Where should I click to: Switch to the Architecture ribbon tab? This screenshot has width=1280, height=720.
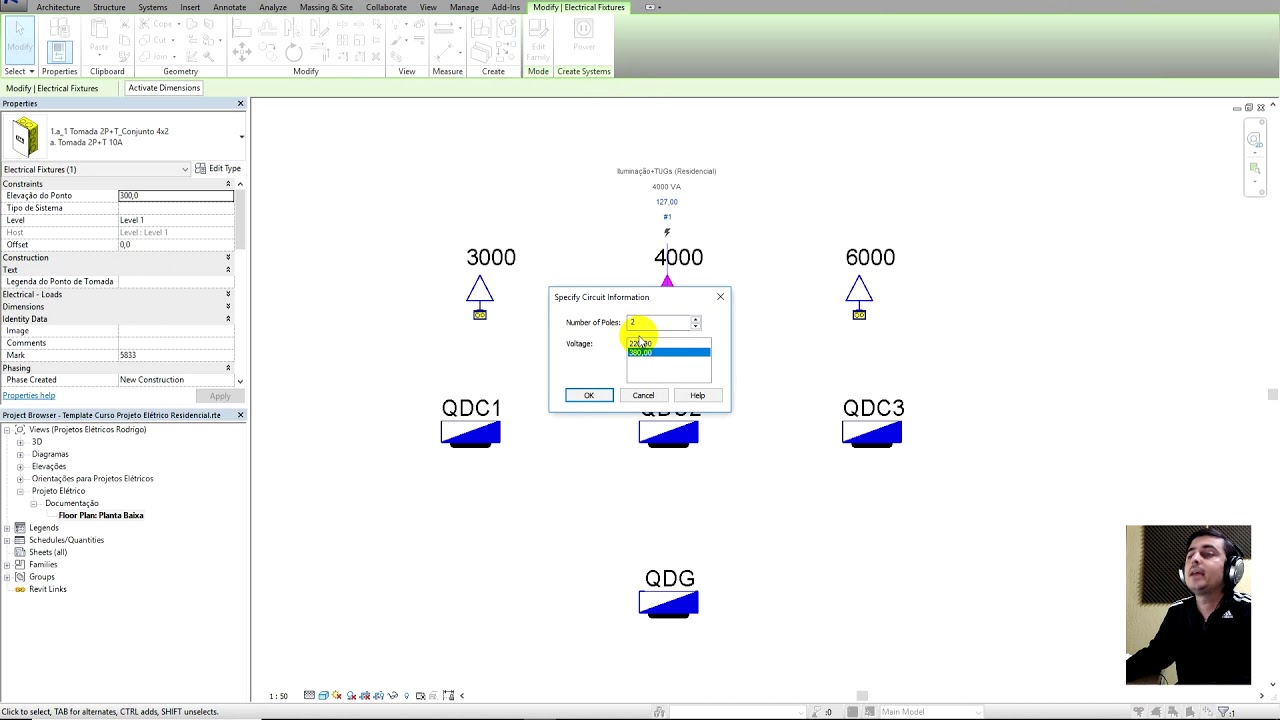click(x=58, y=7)
